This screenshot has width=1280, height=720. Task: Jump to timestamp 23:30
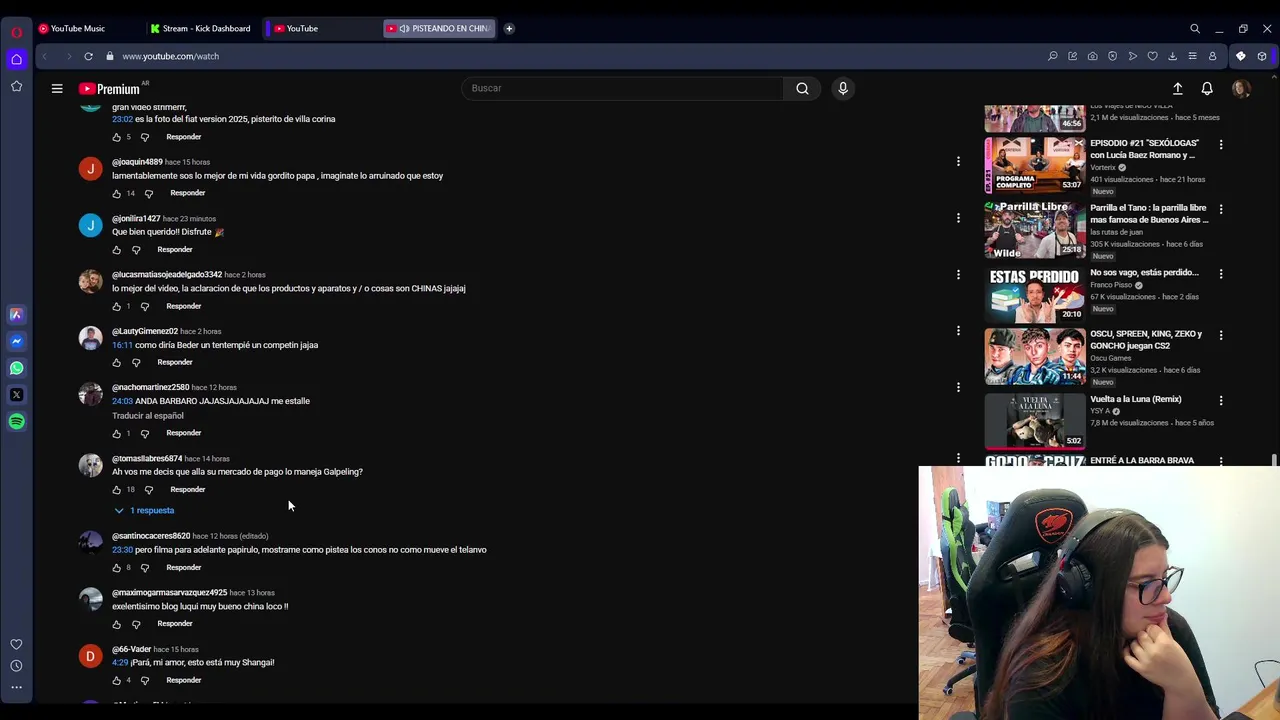[122, 550]
